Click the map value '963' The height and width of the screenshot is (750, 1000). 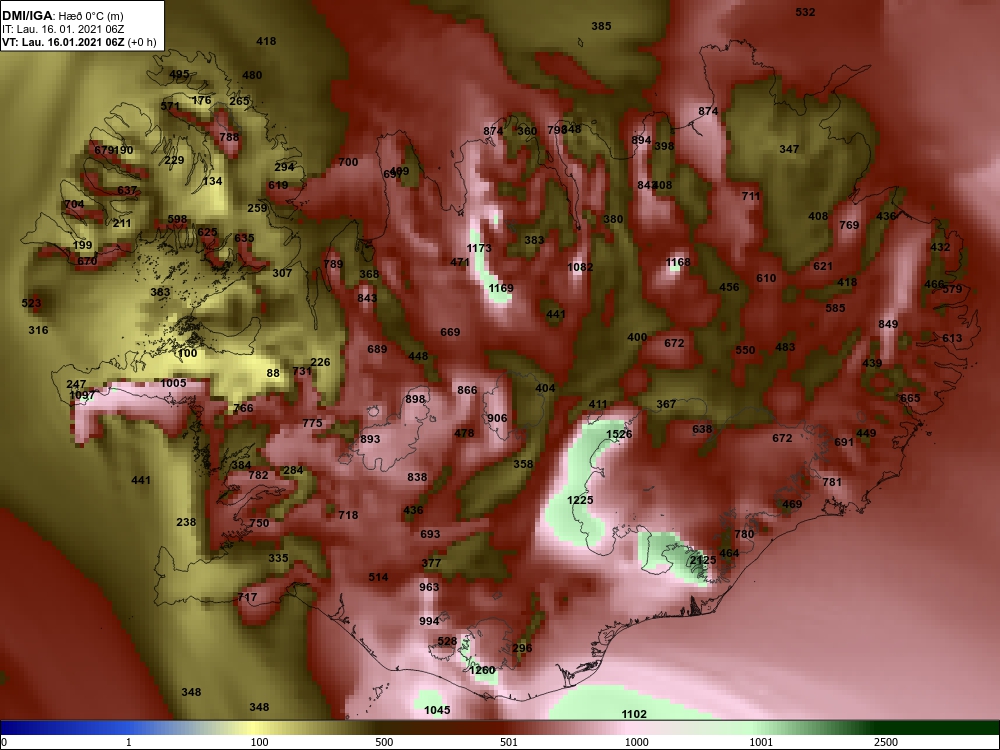tap(429, 587)
